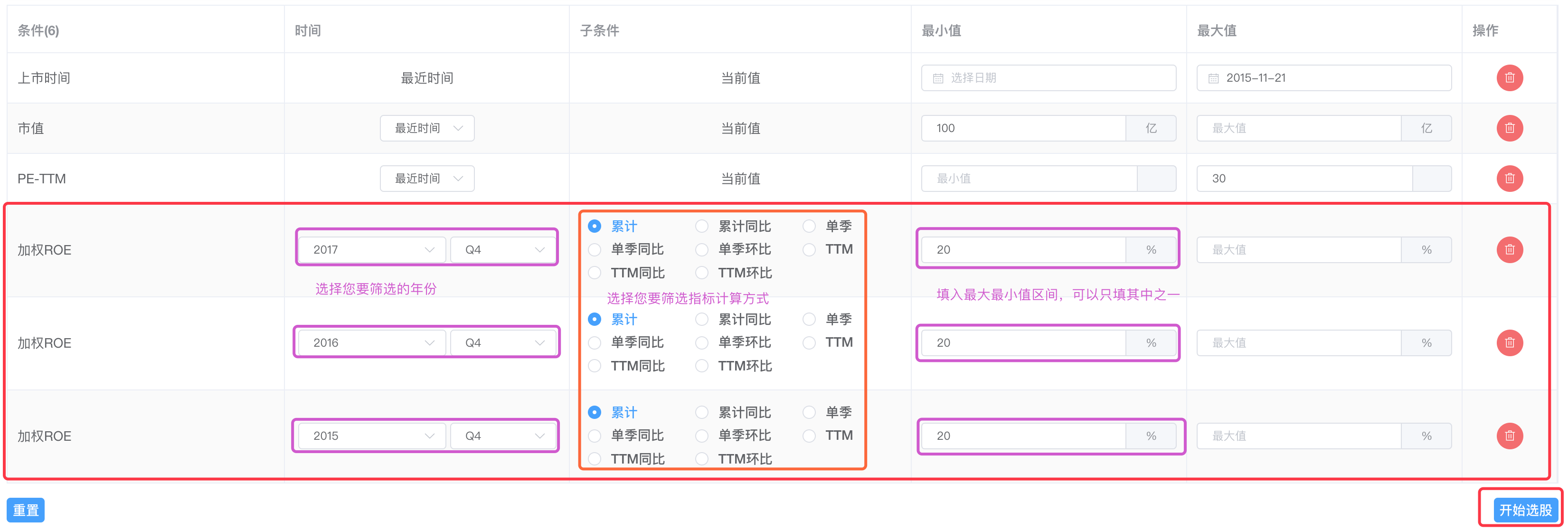Open the Q4 quarter dropdown beside 2015
The width and height of the screenshot is (1568, 531).
tap(503, 436)
